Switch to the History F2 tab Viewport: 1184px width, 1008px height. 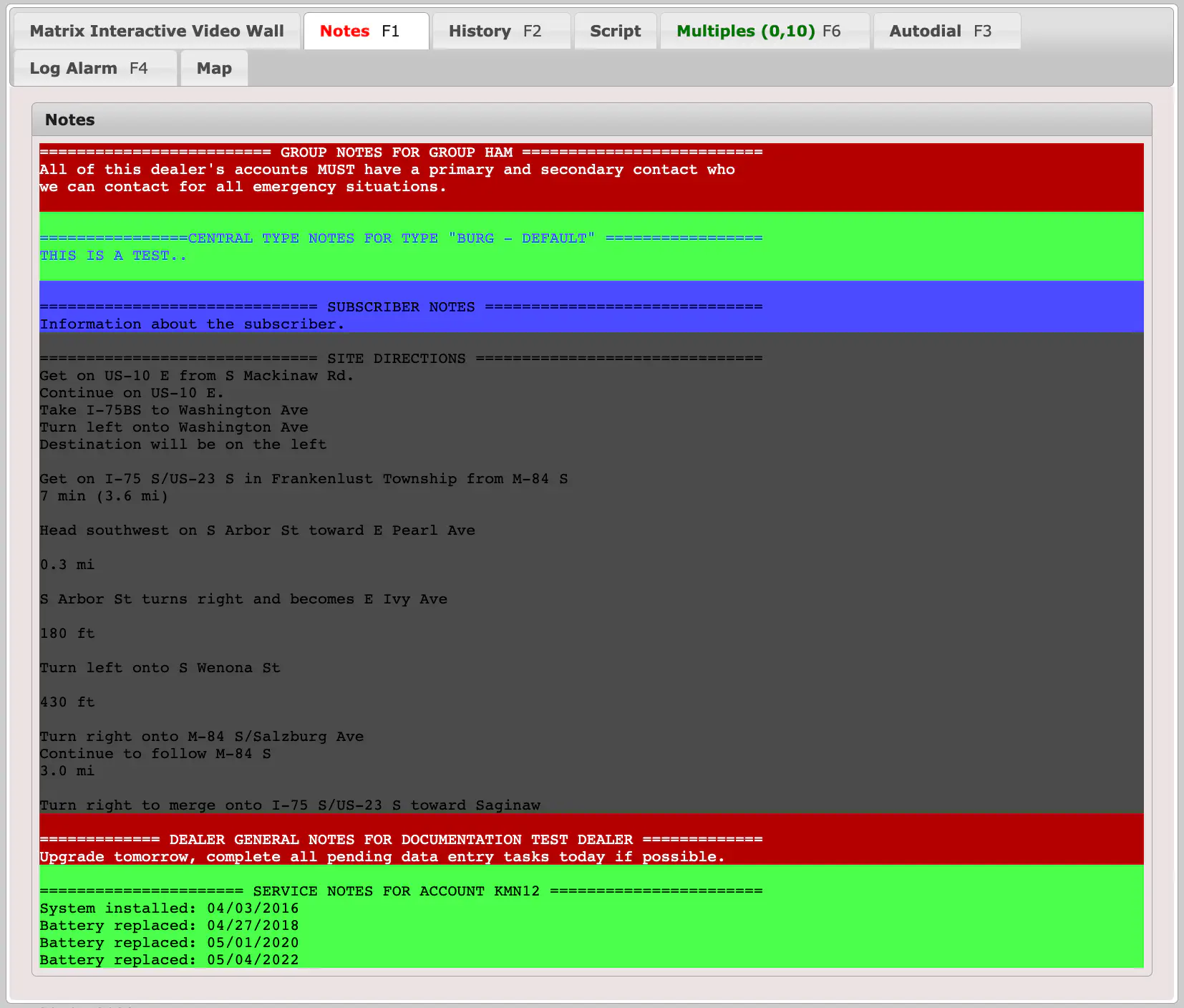pyautogui.click(x=501, y=31)
